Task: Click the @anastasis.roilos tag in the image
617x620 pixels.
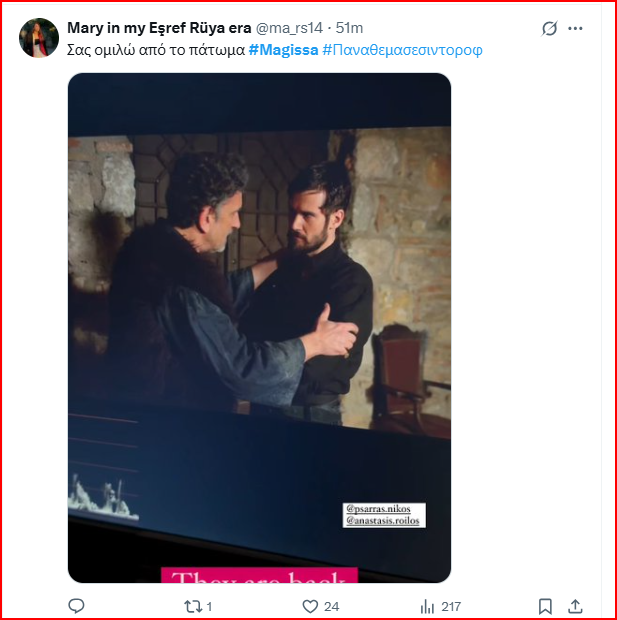Action: (385, 521)
